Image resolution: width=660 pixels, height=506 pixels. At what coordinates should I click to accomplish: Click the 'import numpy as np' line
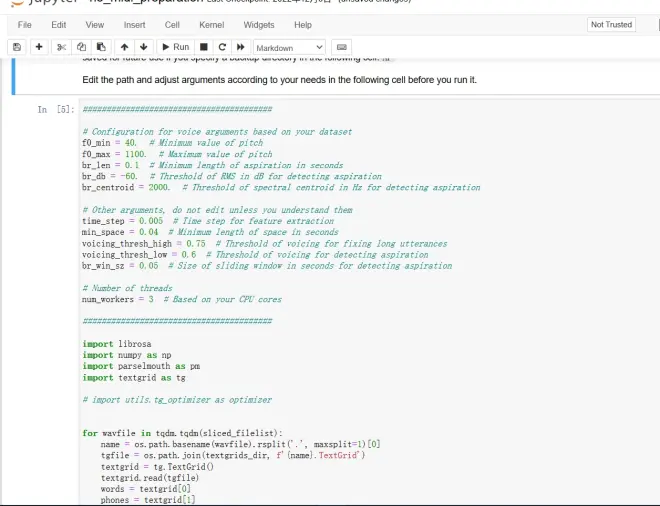pos(127,355)
